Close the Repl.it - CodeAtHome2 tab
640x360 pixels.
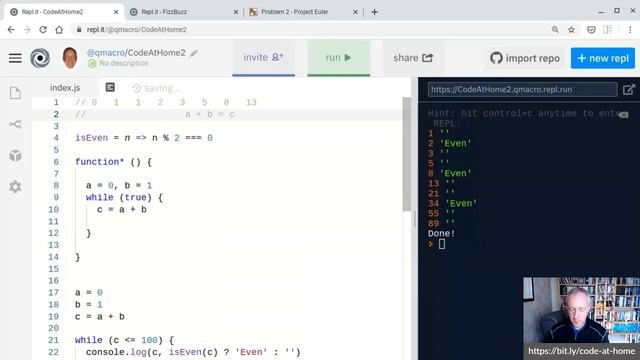(x=116, y=12)
